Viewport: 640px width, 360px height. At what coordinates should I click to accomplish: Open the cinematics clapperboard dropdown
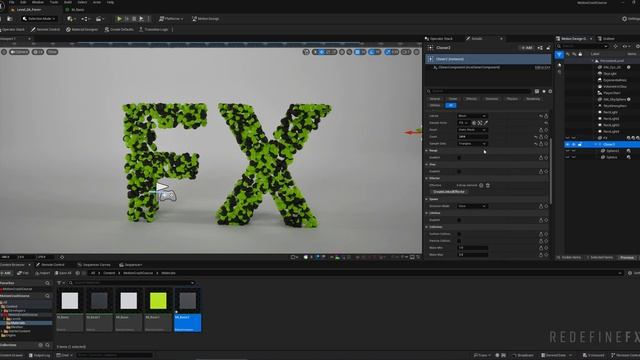point(99,19)
